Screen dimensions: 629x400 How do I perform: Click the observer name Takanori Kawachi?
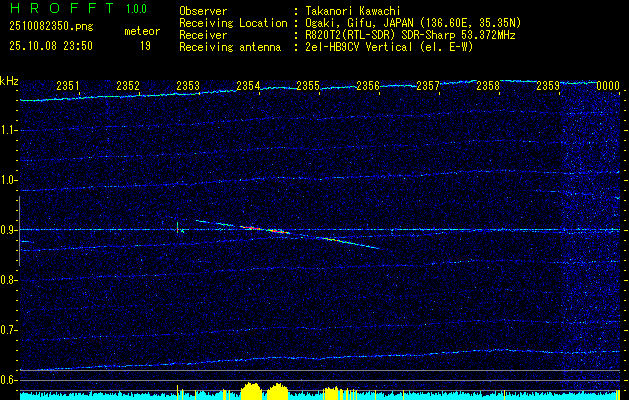click(x=354, y=11)
